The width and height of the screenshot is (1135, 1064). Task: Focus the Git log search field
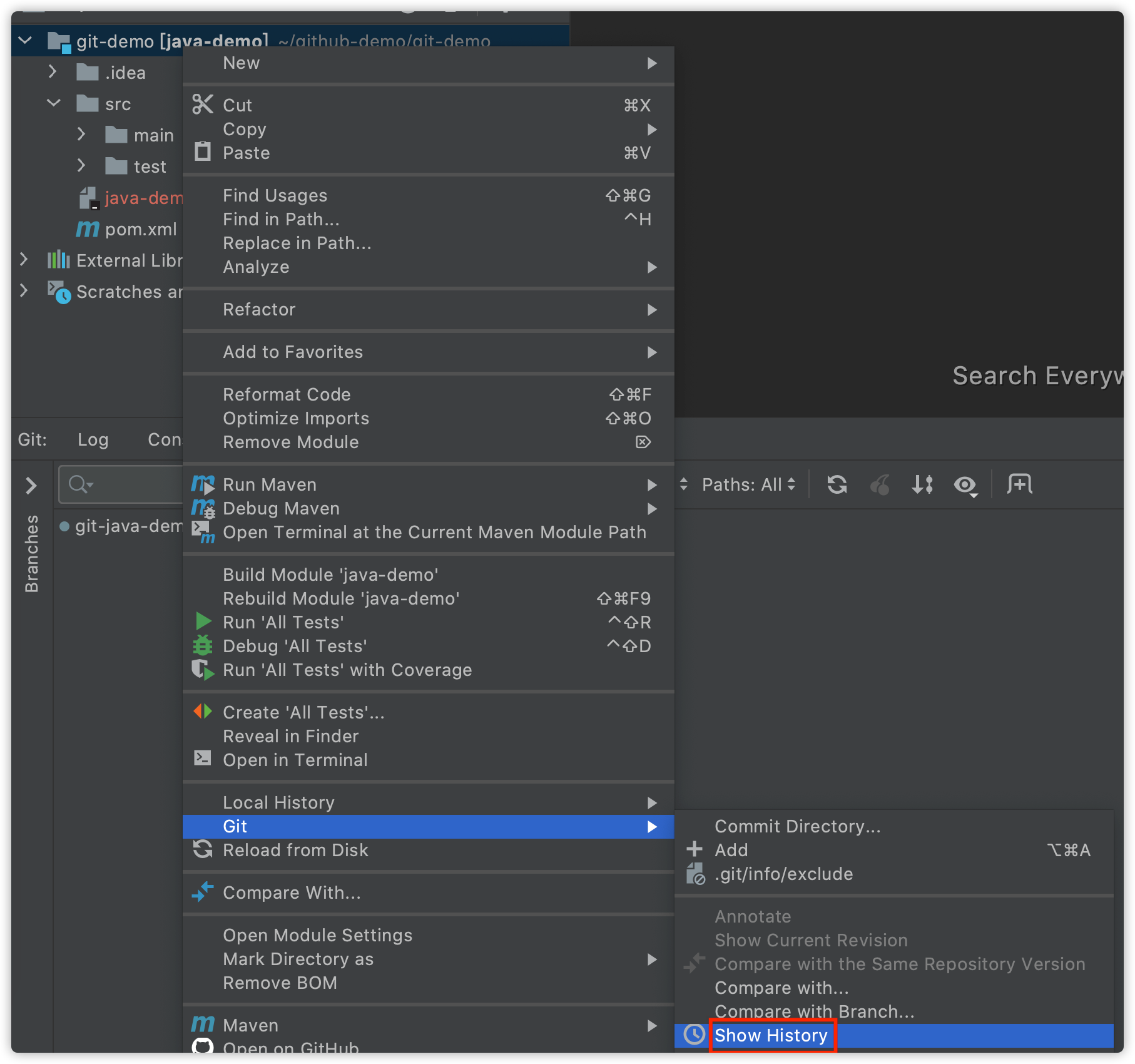121,484
